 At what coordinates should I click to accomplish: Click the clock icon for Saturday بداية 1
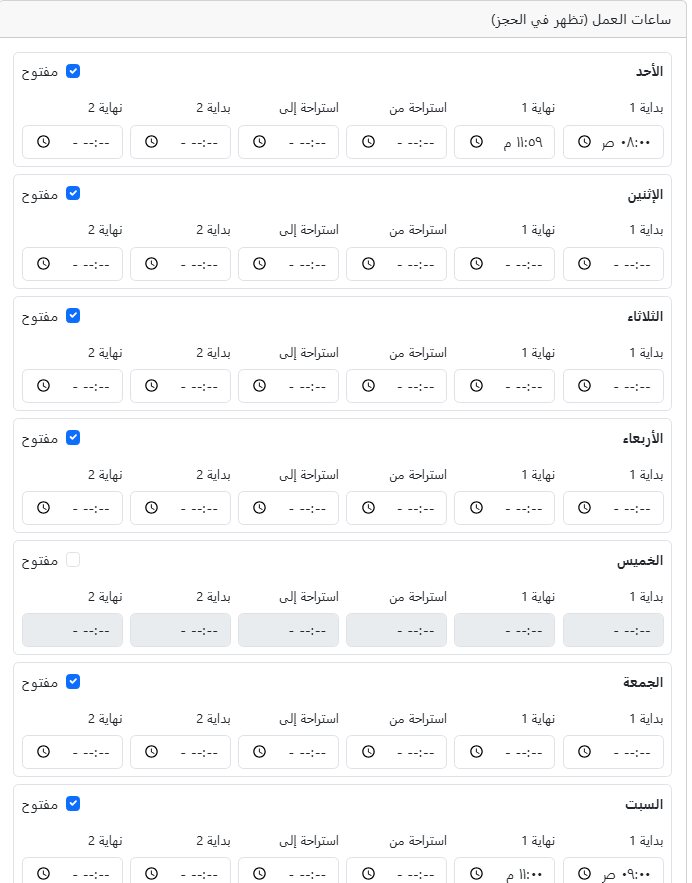pyautogui.click(x=584, y=872)
